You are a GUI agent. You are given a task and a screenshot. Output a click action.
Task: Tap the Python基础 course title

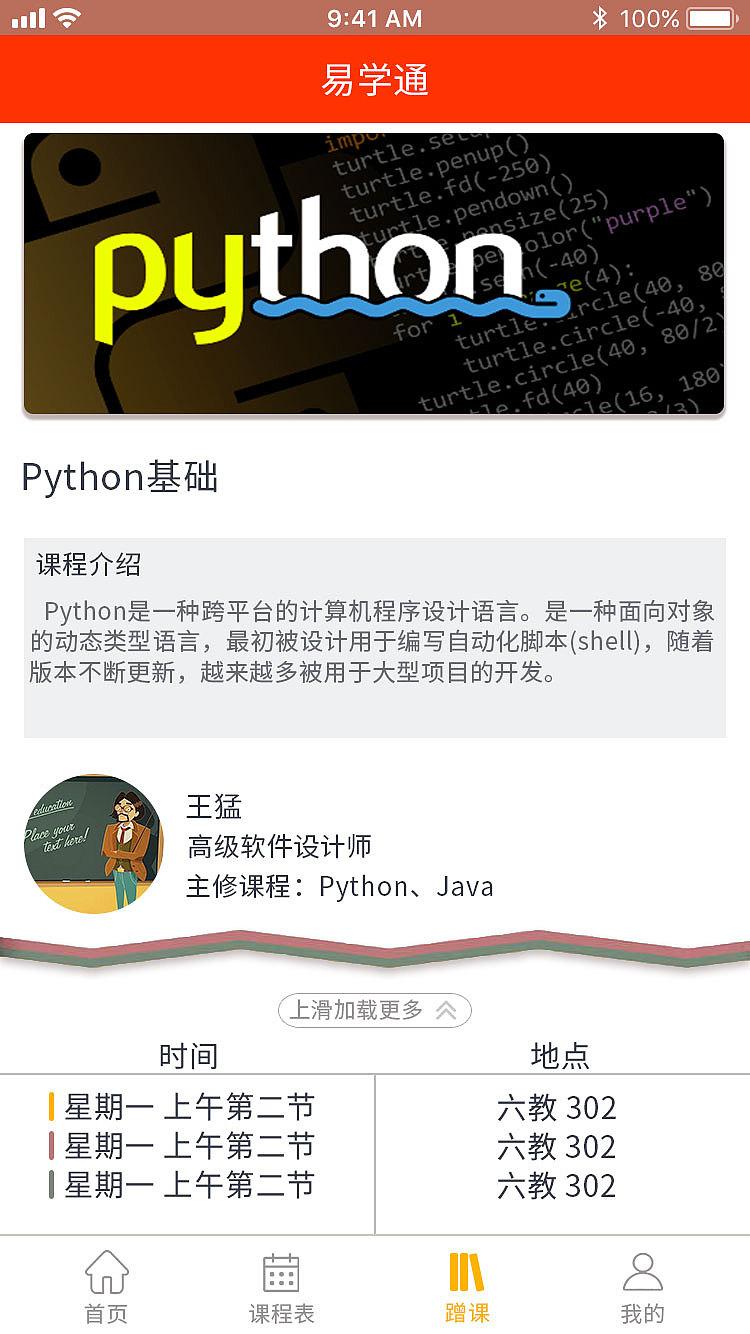pyautogui.click(x=120, y=478)
